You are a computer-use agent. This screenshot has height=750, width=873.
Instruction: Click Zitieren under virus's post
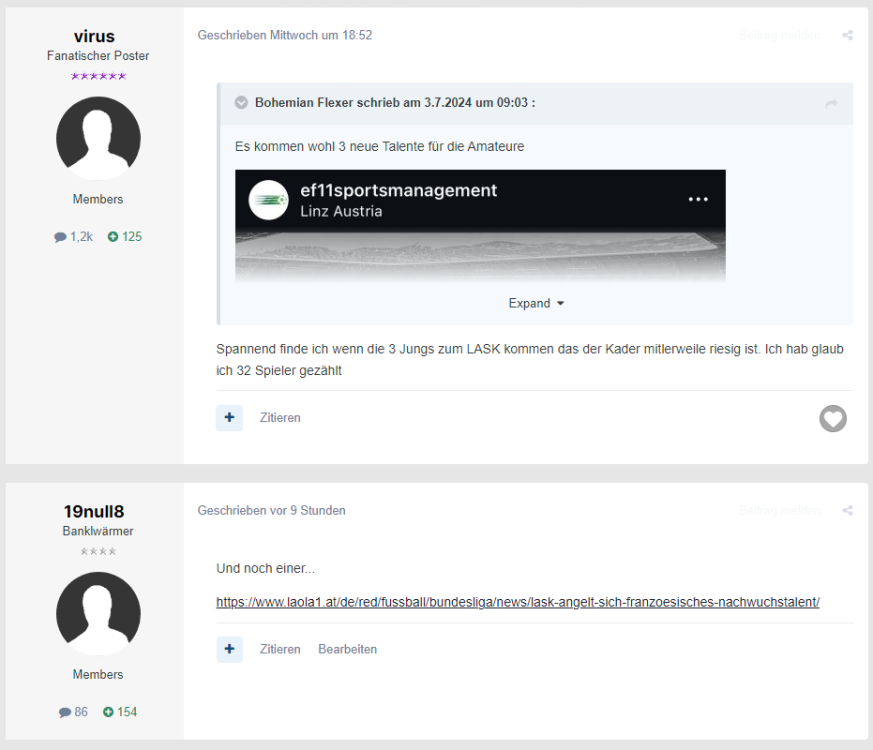pos(280,418)
